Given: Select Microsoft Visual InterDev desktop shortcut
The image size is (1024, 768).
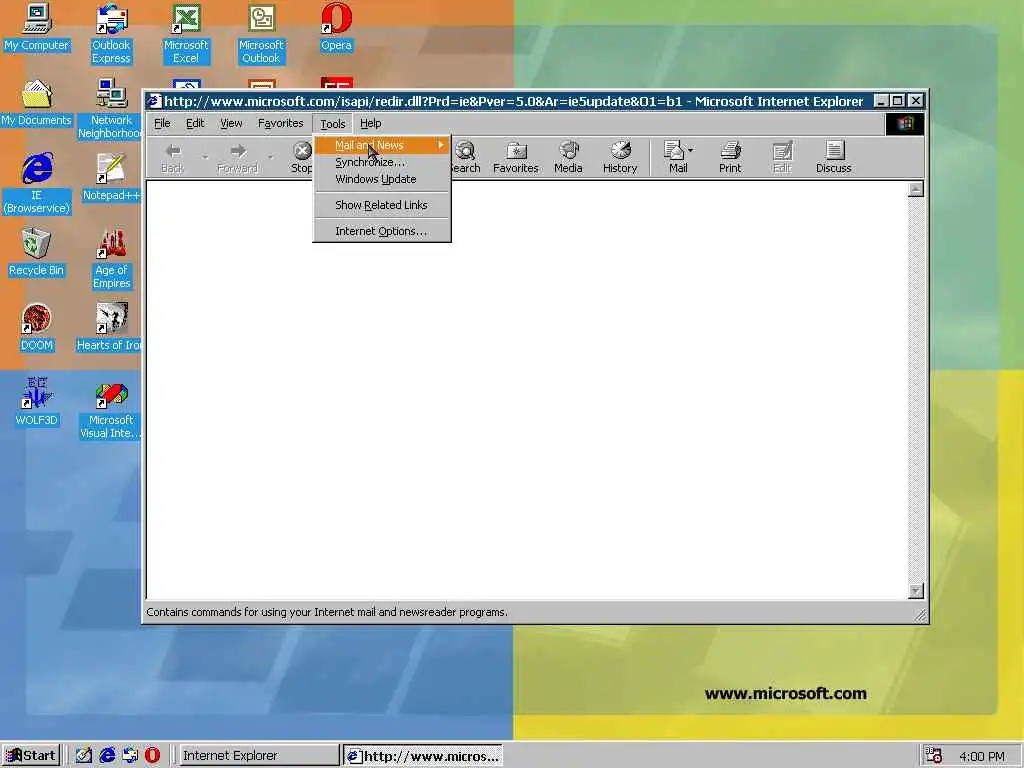Looking at the screenshot, I should tap(111, 409).
